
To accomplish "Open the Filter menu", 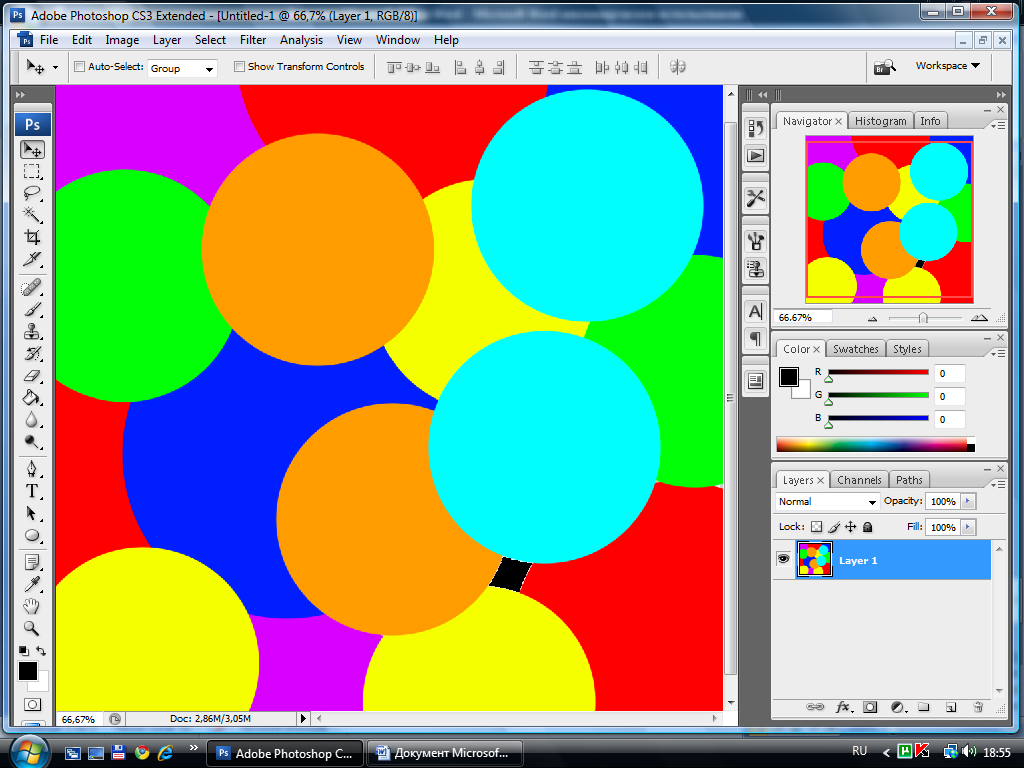I will (253, 40).
